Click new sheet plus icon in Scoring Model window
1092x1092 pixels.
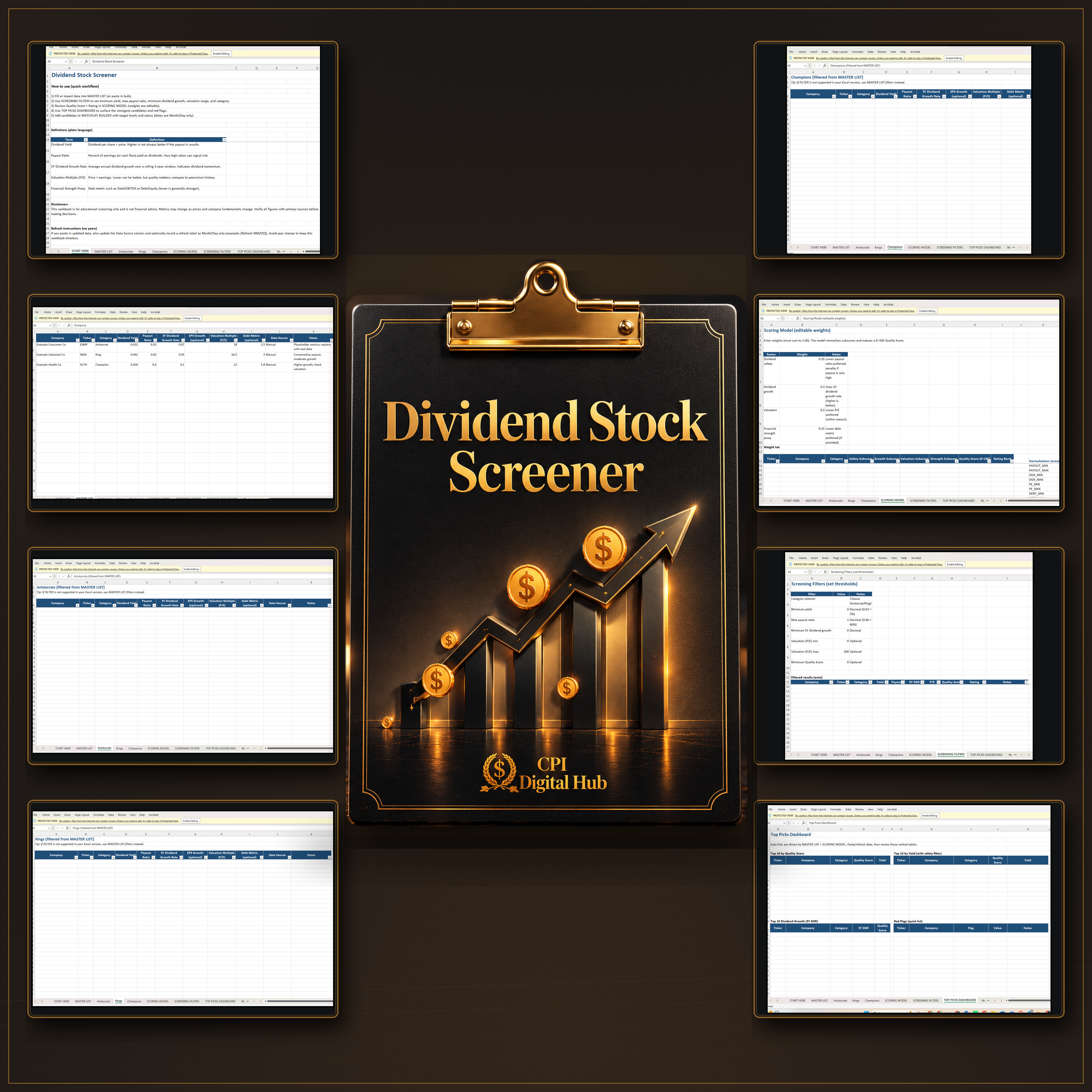tap(994, 501)
